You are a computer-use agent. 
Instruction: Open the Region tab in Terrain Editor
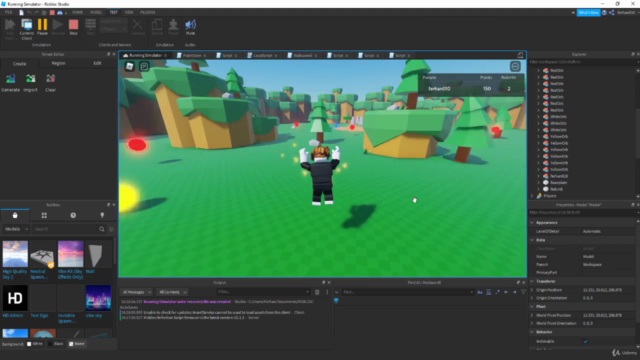(x=58, y=63)
